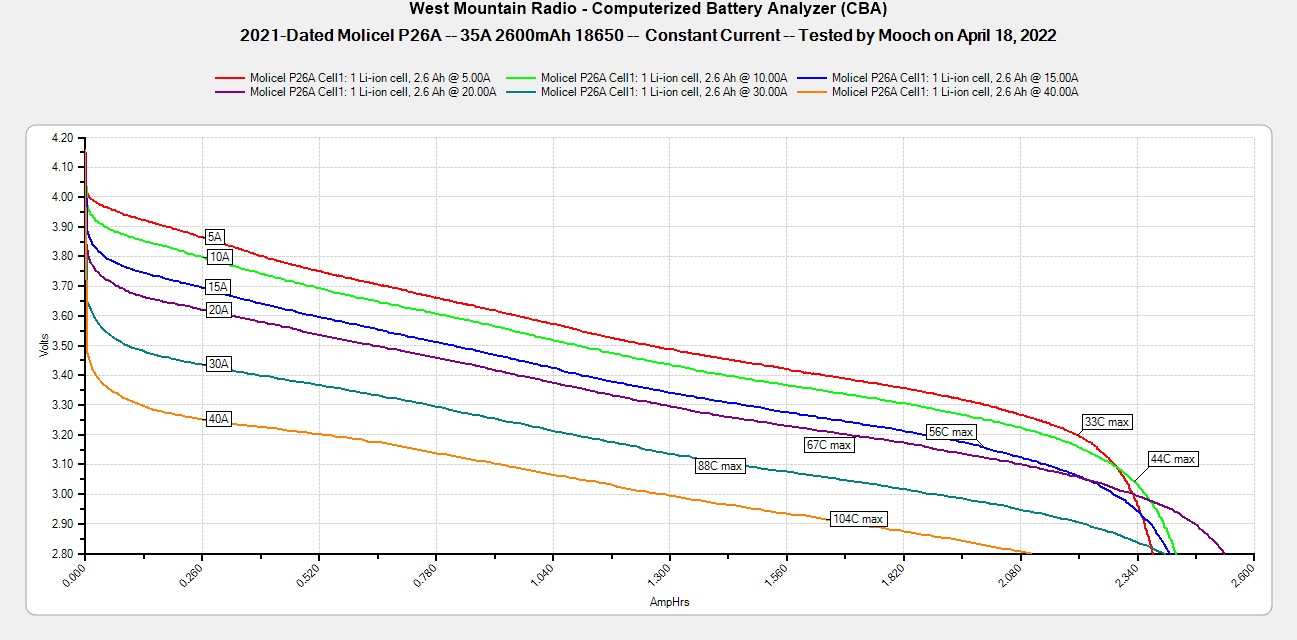
Task: Click the "15A" curve label
Action: 219,288
